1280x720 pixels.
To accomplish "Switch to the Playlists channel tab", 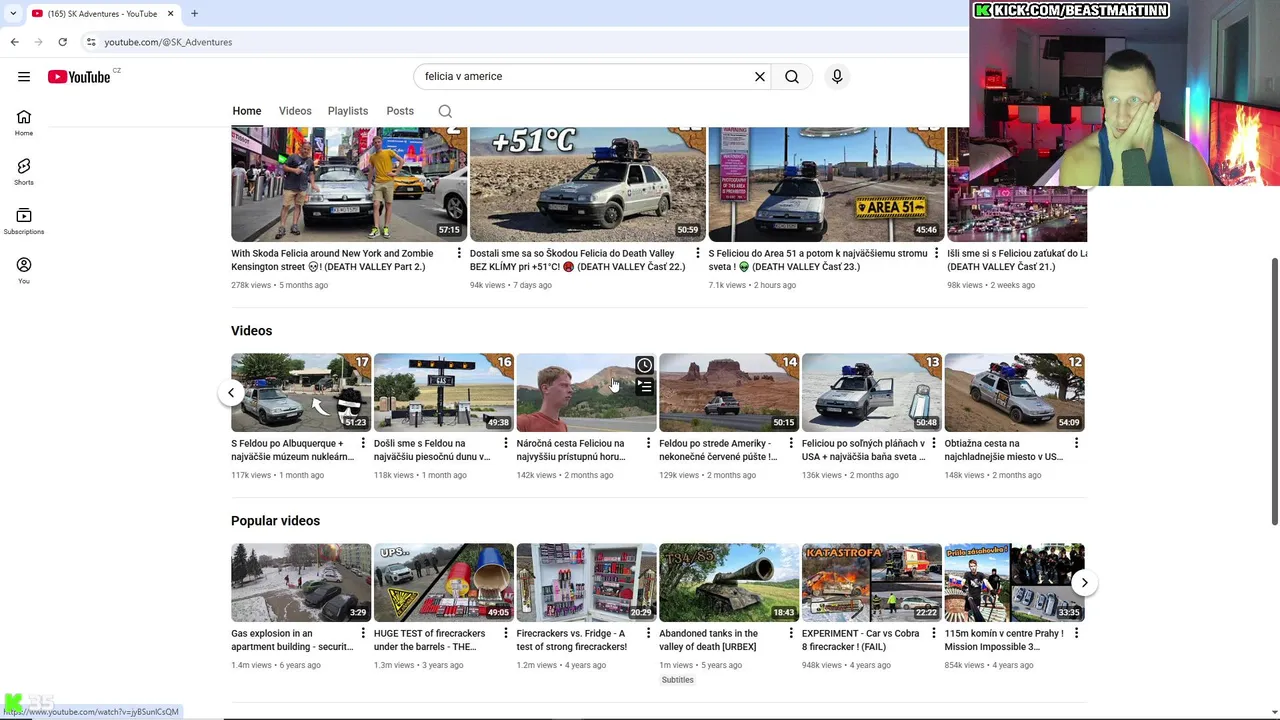I will click(348, 111).
